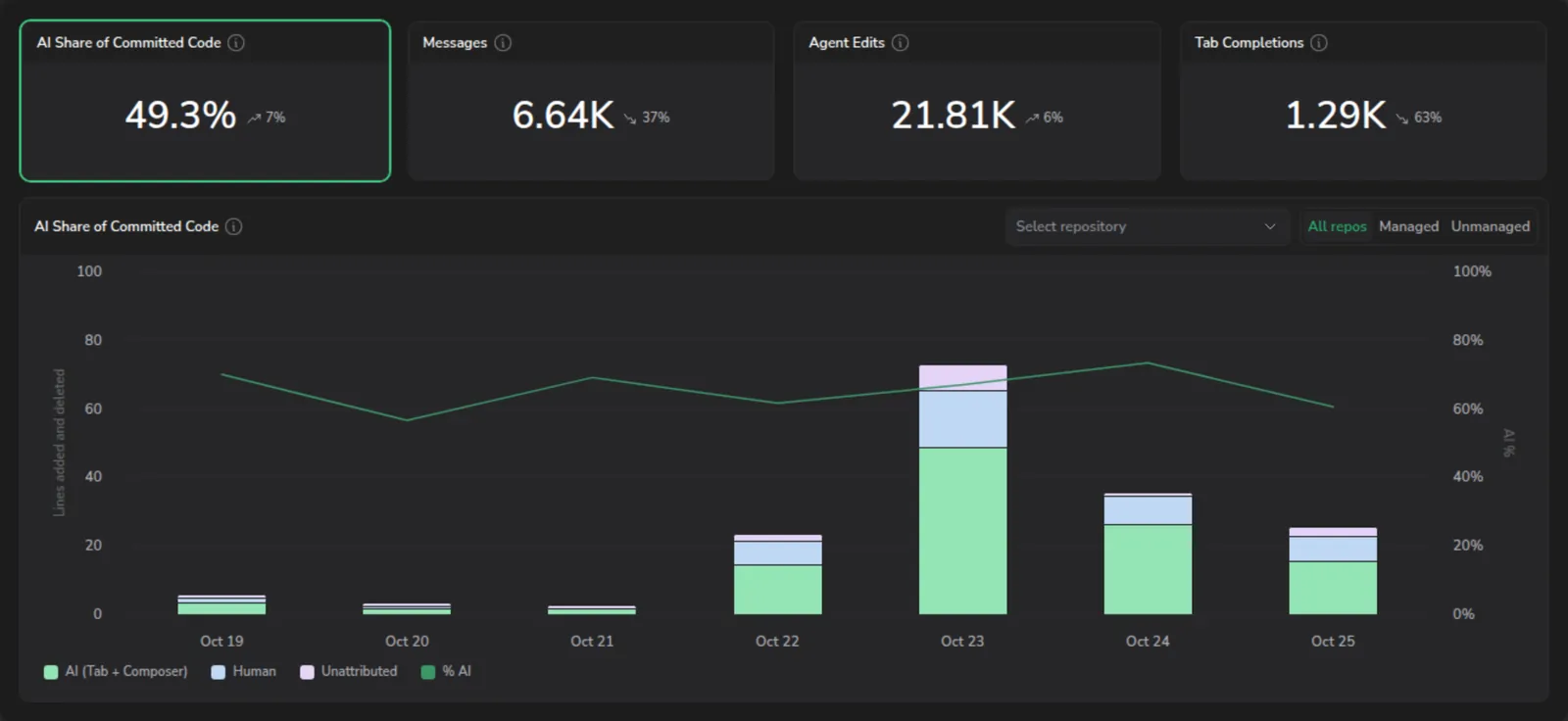The height and width of the screenshot is (721, 1568).
Task: Select the Tab Completions metric card
Action: coord(1363,101)
